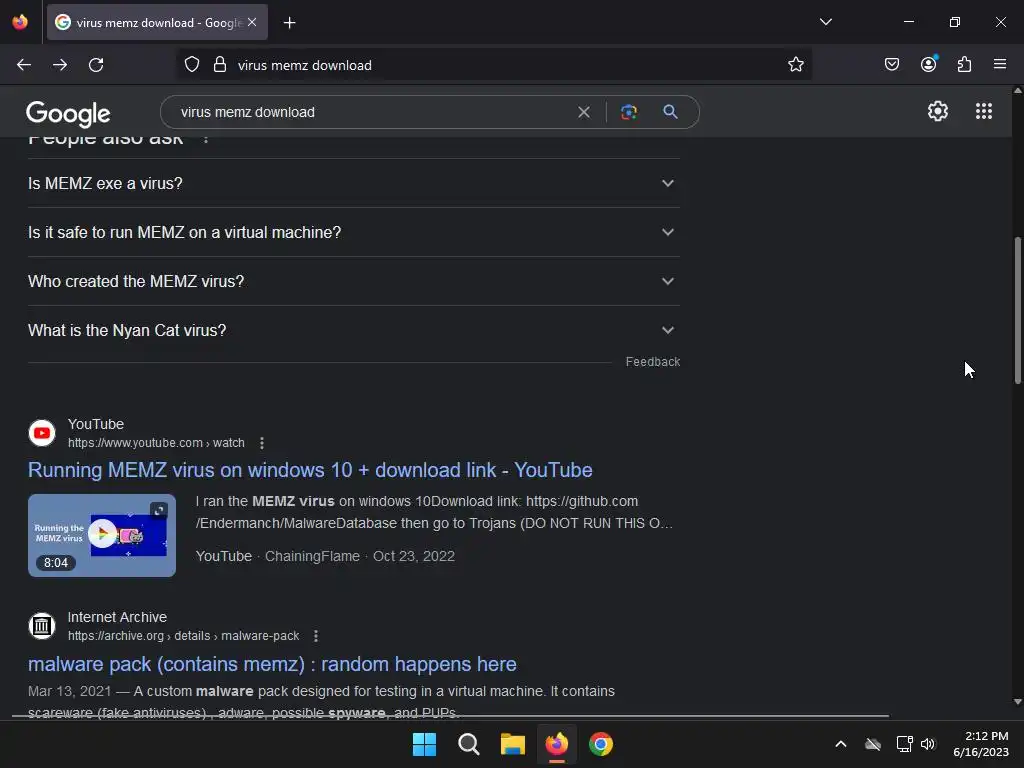Screen dimensions: 1024x768
Task: Open the Windows Start menu
Action: pyautogui.click(x=424, y=744)
